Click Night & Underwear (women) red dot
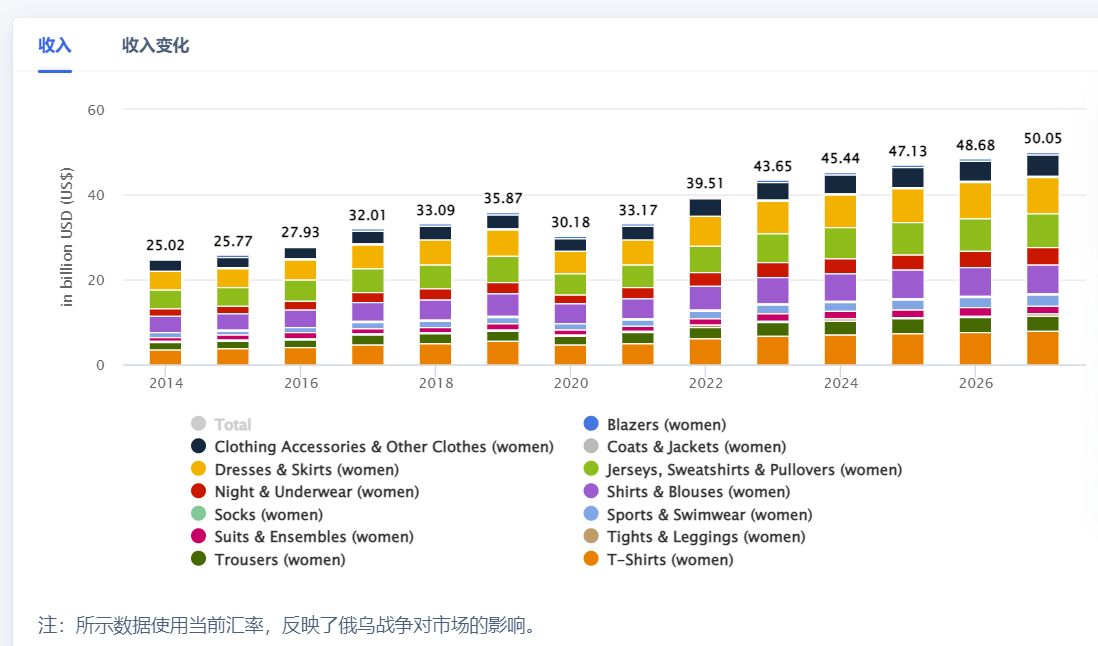This screenshot has height=646, width=1098. pyautogui.click(x=198, y=492)
